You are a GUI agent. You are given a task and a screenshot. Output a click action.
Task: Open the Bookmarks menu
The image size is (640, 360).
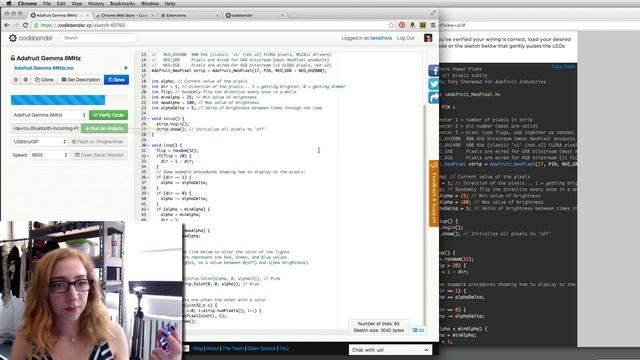point(122,4)
